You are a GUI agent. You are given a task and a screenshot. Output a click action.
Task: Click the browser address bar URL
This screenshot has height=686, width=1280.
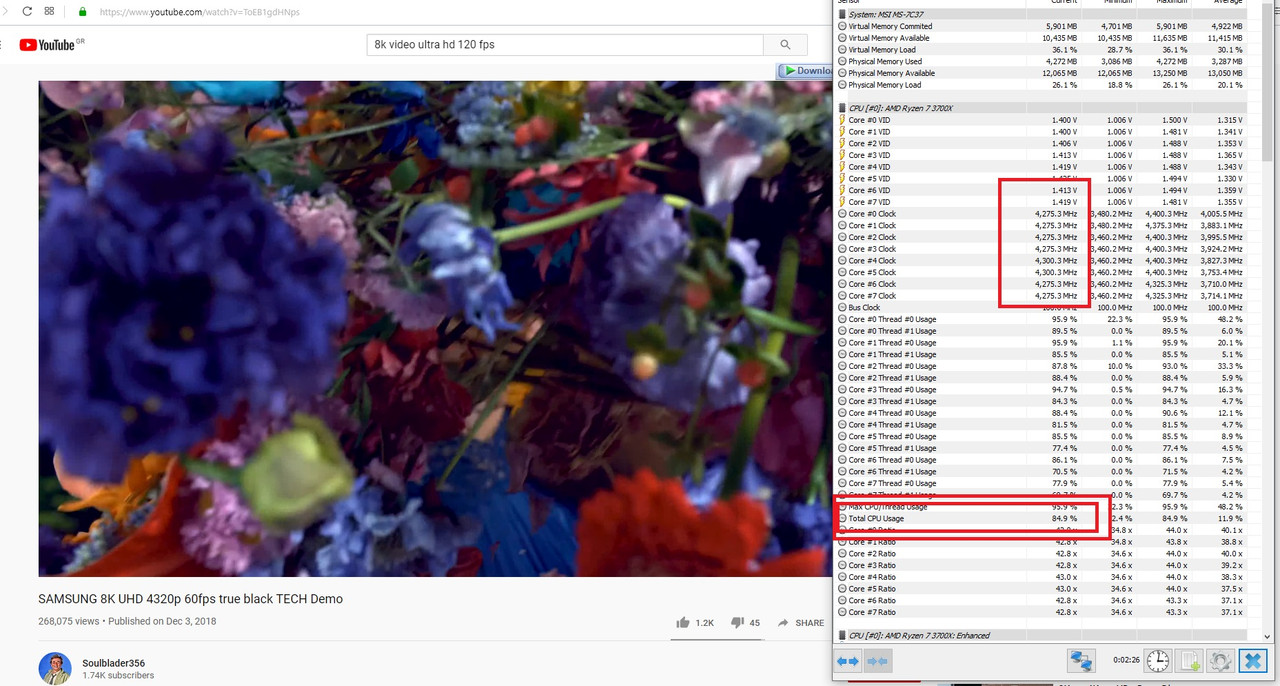198,12
